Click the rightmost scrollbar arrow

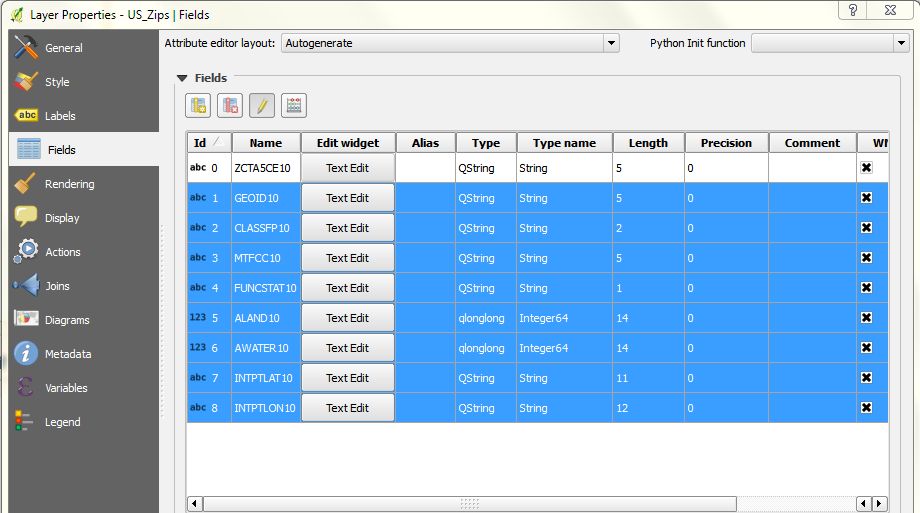point(879,504)
